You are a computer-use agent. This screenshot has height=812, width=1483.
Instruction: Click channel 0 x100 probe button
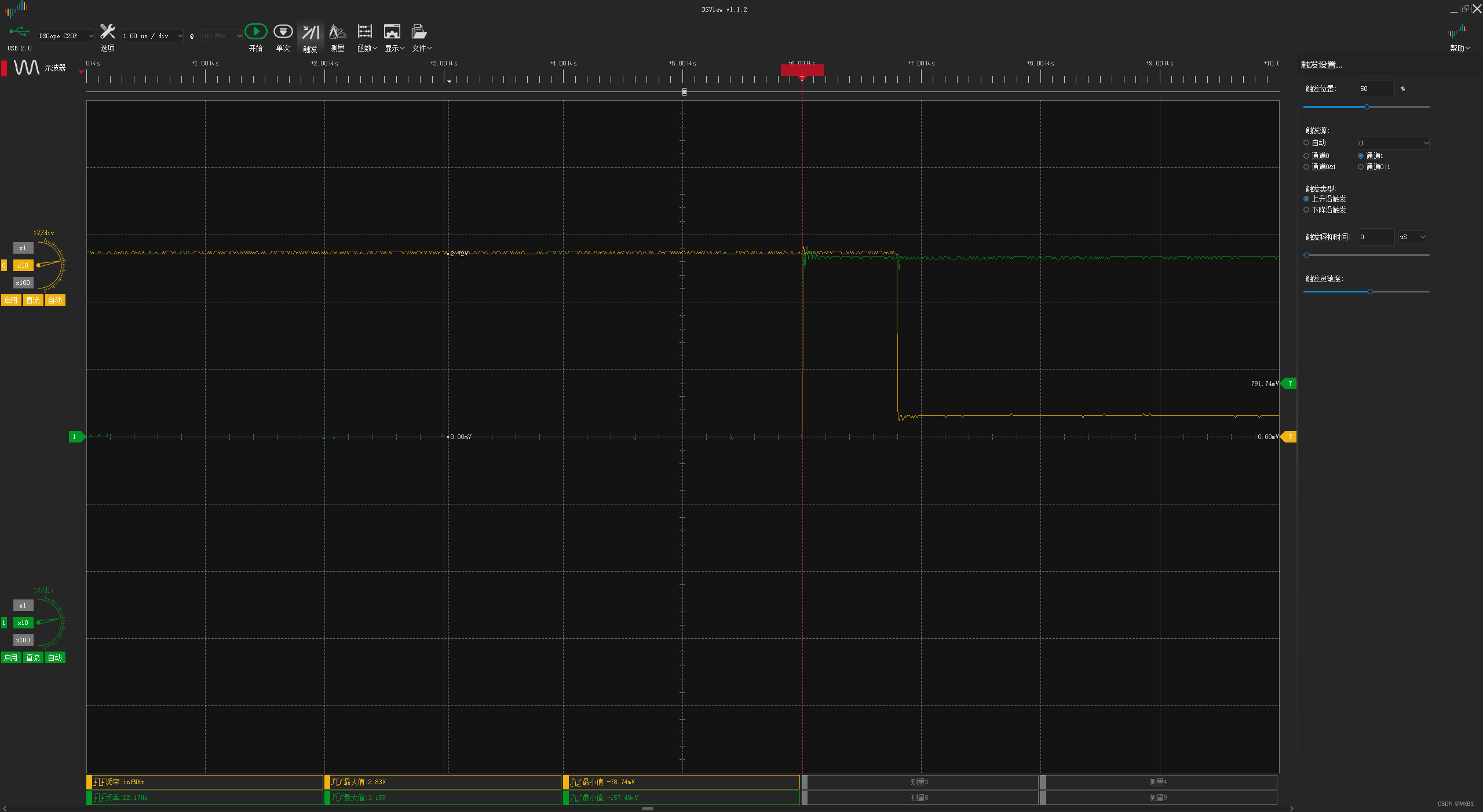[23, 283]
